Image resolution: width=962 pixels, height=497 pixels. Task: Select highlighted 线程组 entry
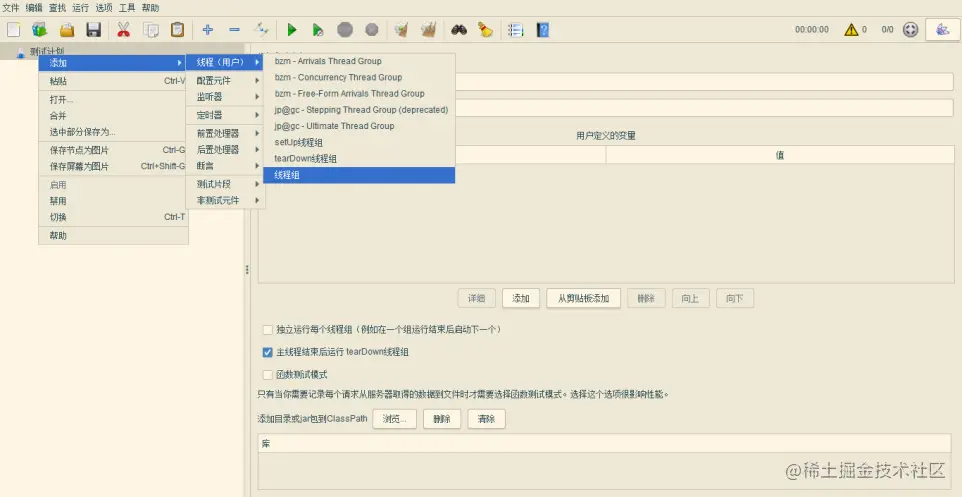pyautogui.click(x=360, y=175)
